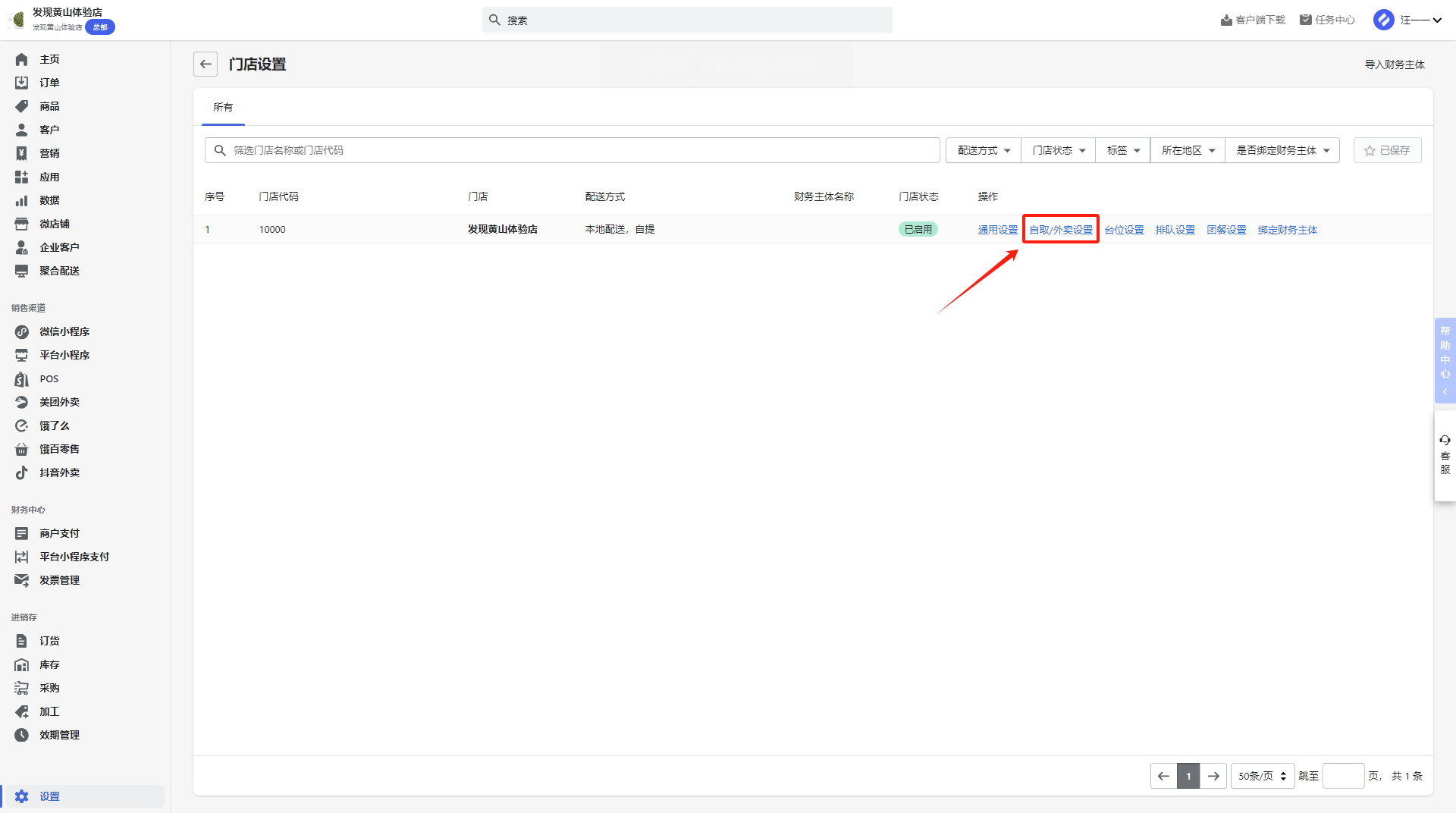Click the 台位设置 link
The image size is (1456, 813).
coord(1124,230)
